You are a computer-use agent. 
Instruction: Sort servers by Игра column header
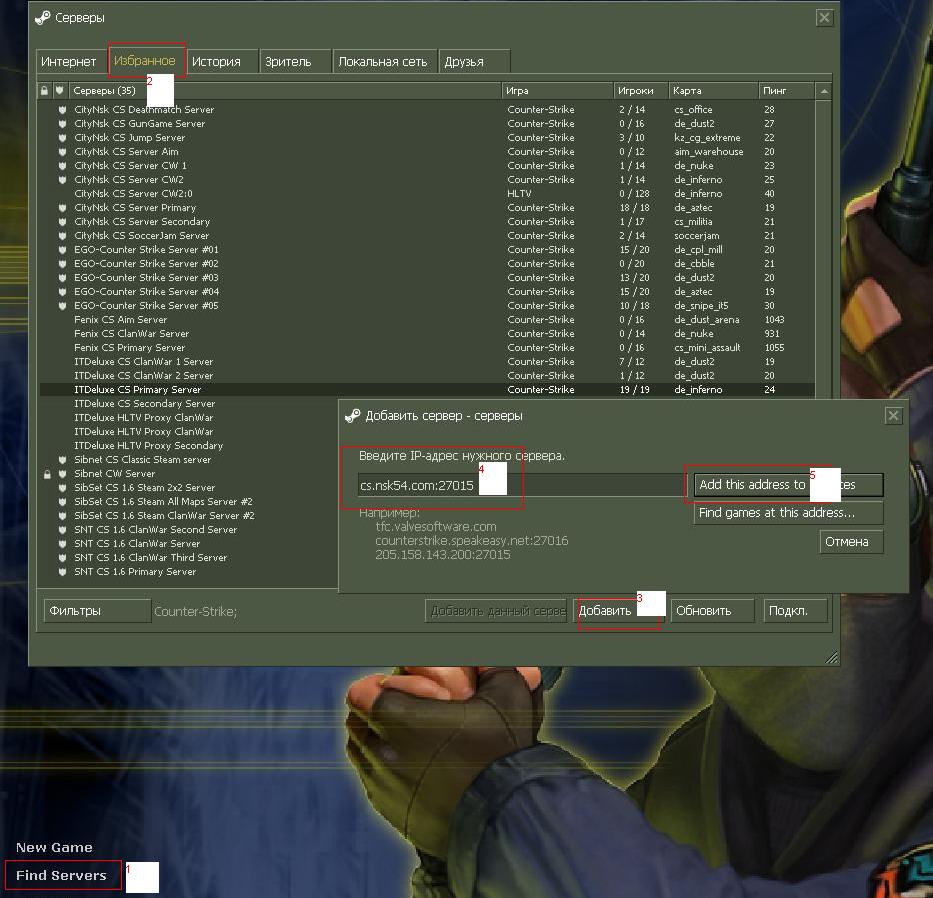pyautogui.click(x=558, y=90)
